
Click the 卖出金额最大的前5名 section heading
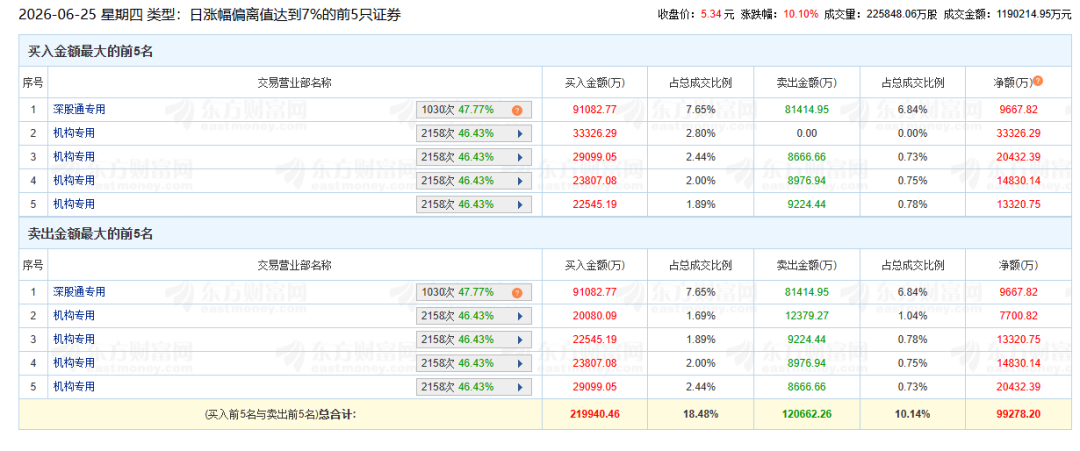point(90,234)
